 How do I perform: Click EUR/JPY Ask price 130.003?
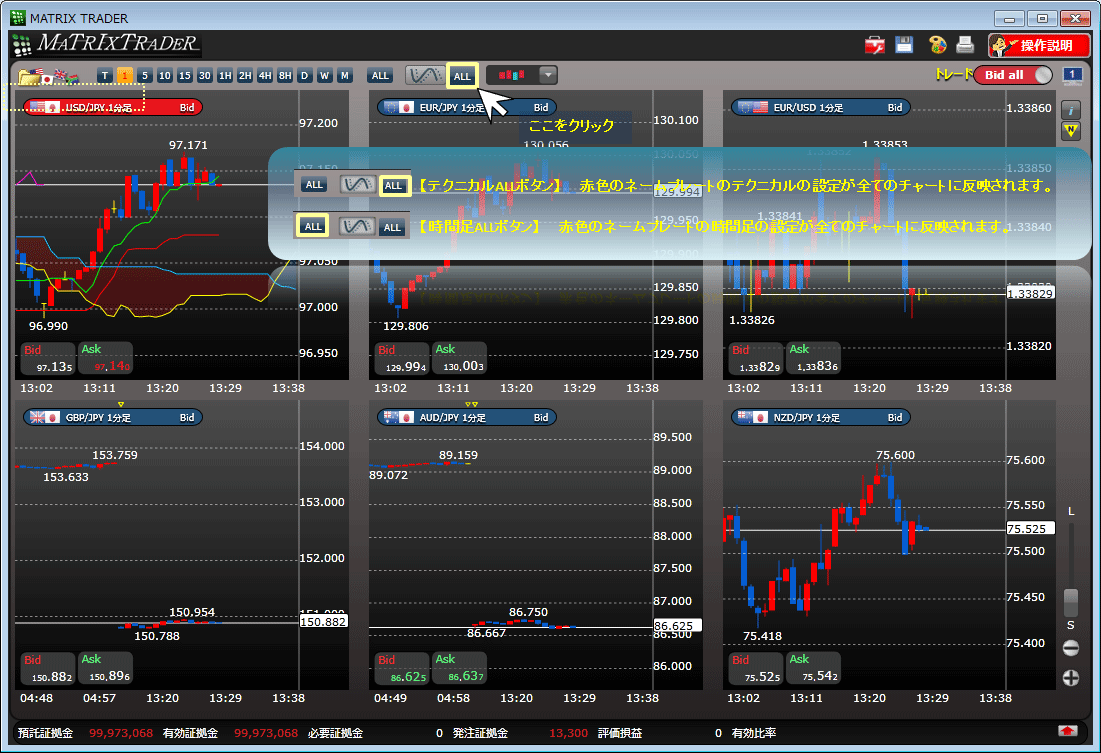[459, 358]
